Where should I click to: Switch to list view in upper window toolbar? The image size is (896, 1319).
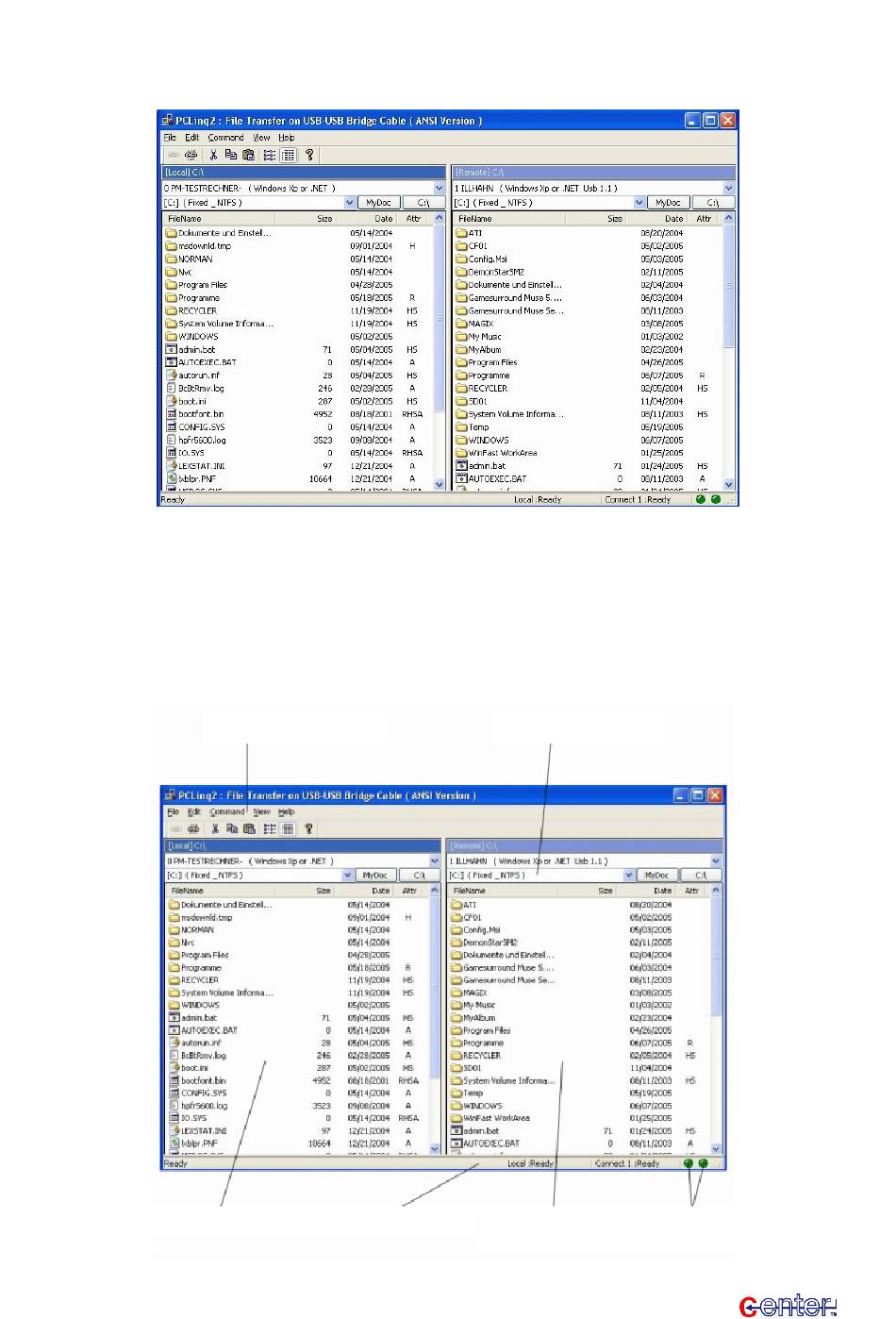(270, 155)
